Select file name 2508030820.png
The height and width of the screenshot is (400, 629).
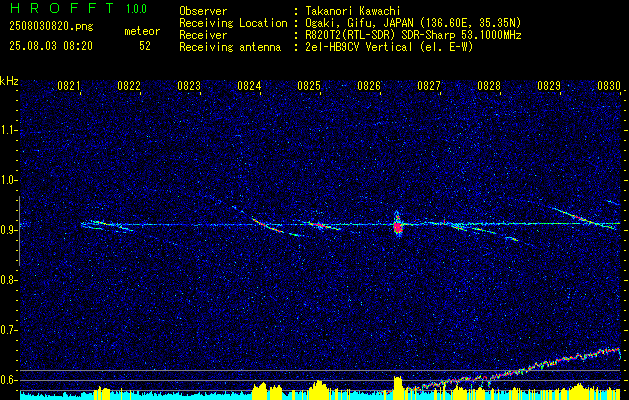point(51,27)
